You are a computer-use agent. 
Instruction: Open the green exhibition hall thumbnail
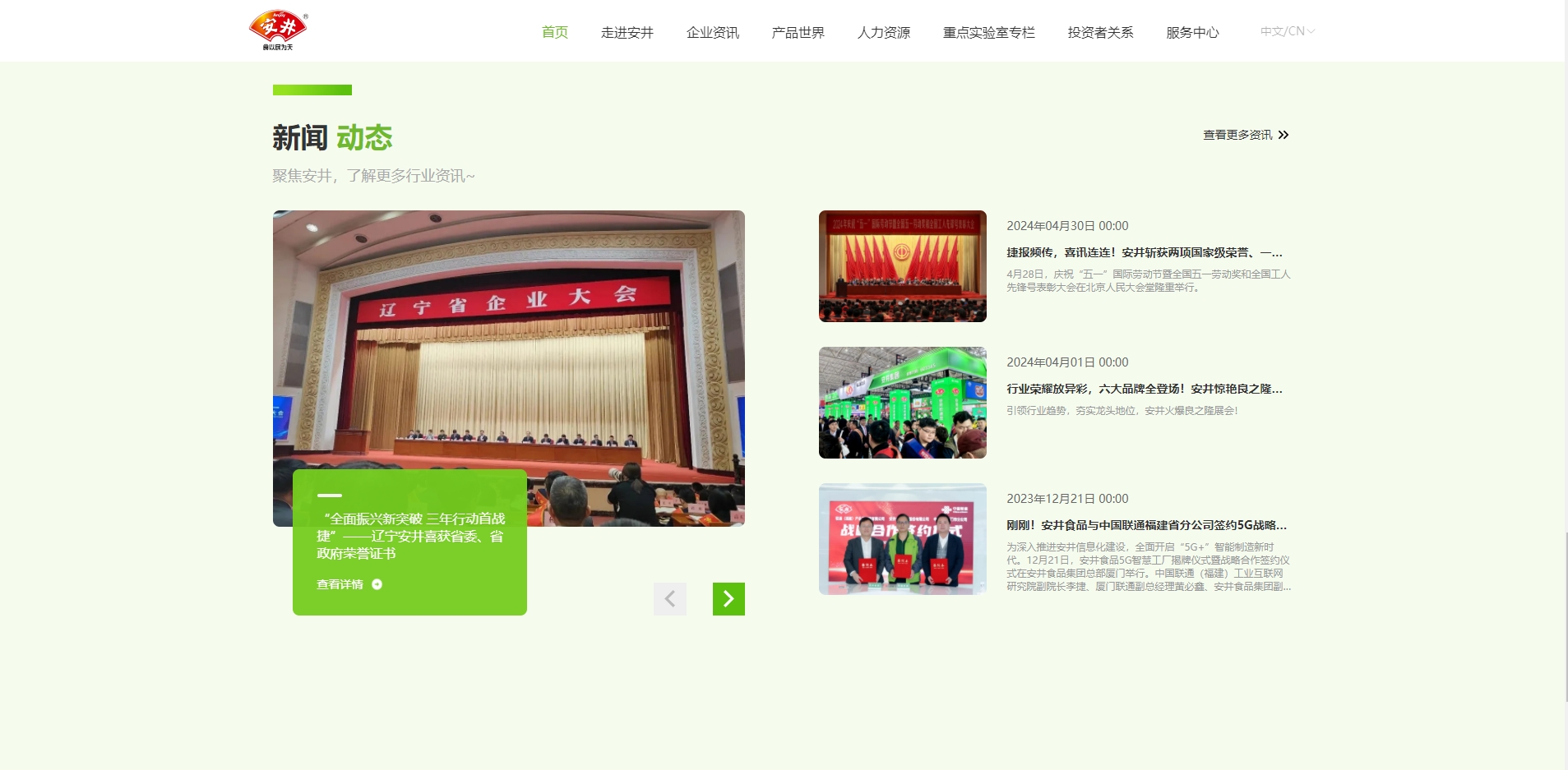tap(903, 403)
